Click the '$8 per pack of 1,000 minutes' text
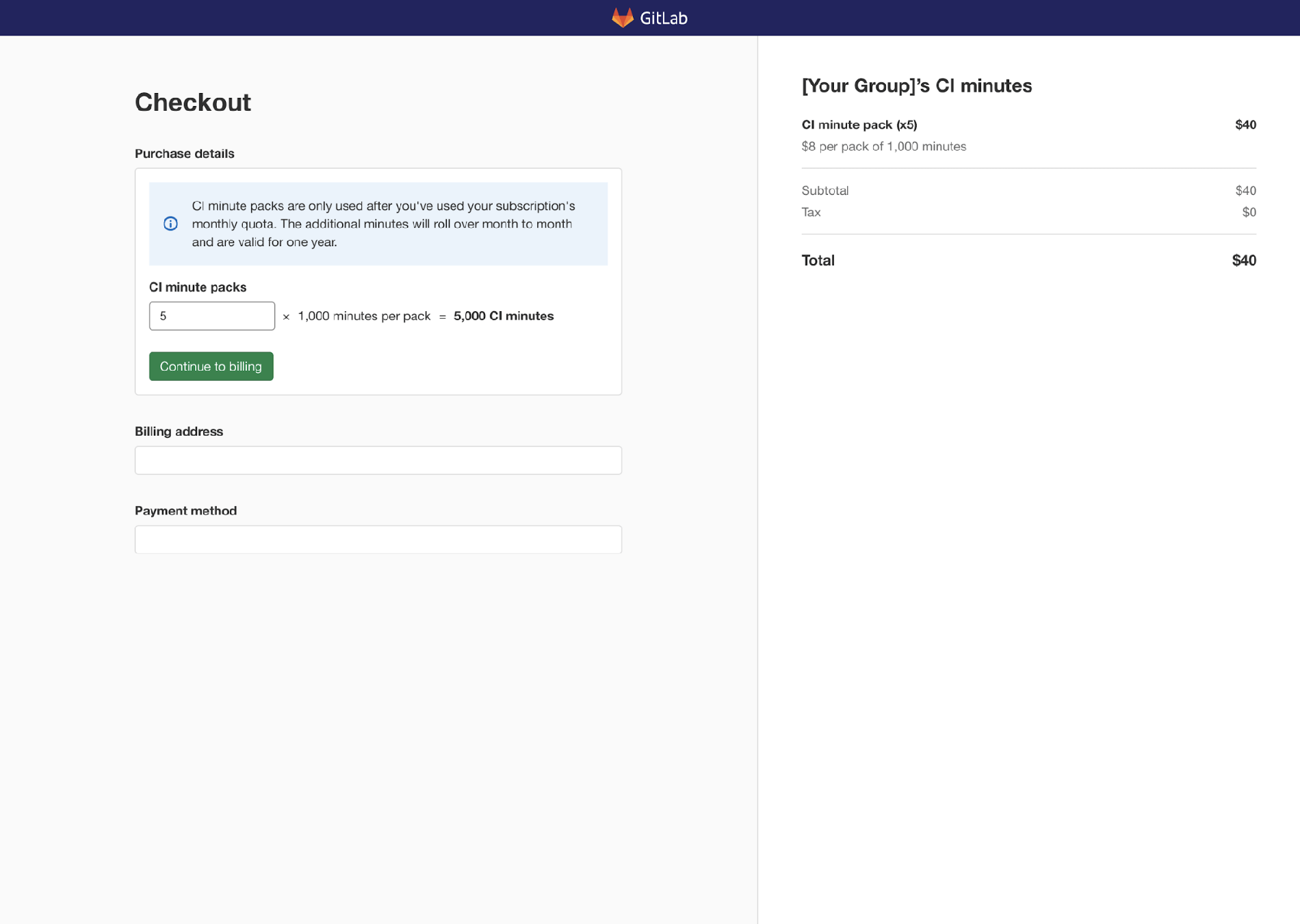This screenshot has width=1300, height=924. pyautogui.click(x=884, y=146)
